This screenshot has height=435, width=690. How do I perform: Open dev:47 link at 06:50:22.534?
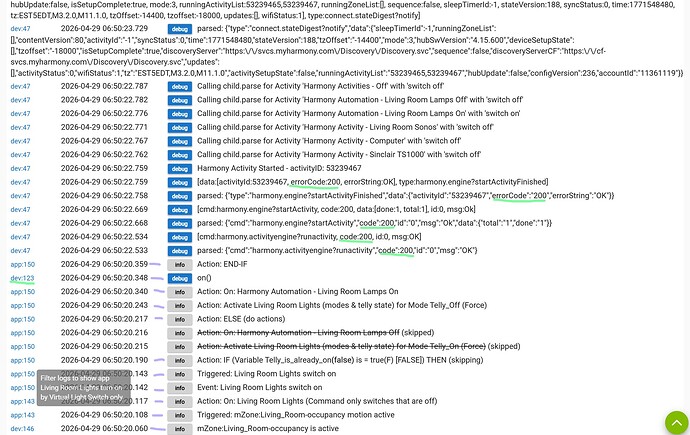click(x=20, y=237)
